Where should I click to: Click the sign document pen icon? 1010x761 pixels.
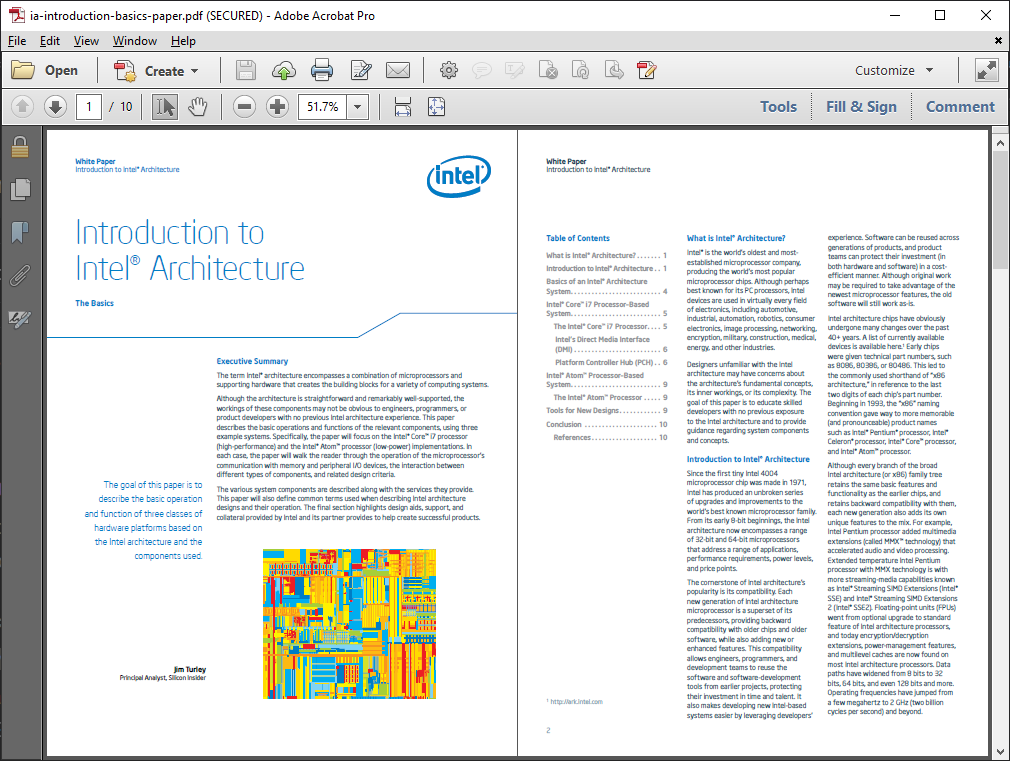(646, 70)
